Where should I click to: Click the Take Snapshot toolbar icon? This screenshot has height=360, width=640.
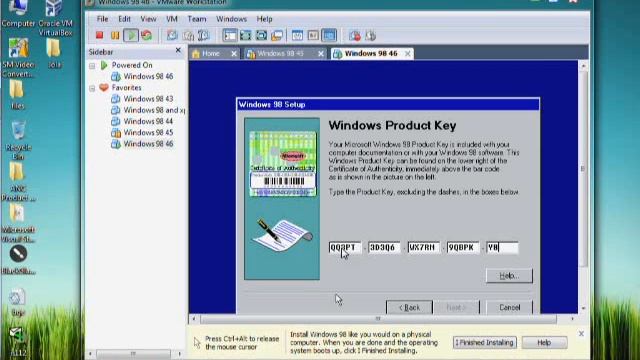coord(172,35)
